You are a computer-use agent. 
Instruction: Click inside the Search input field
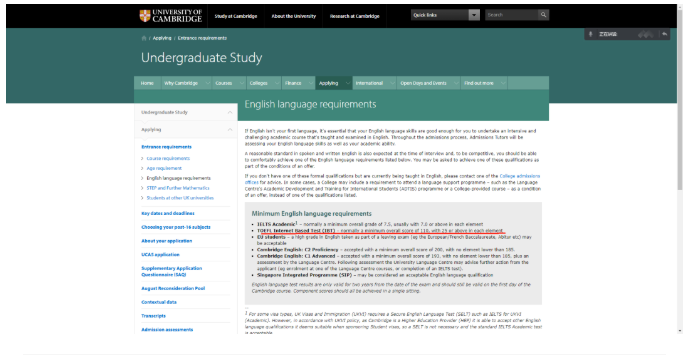pos(511,15)
